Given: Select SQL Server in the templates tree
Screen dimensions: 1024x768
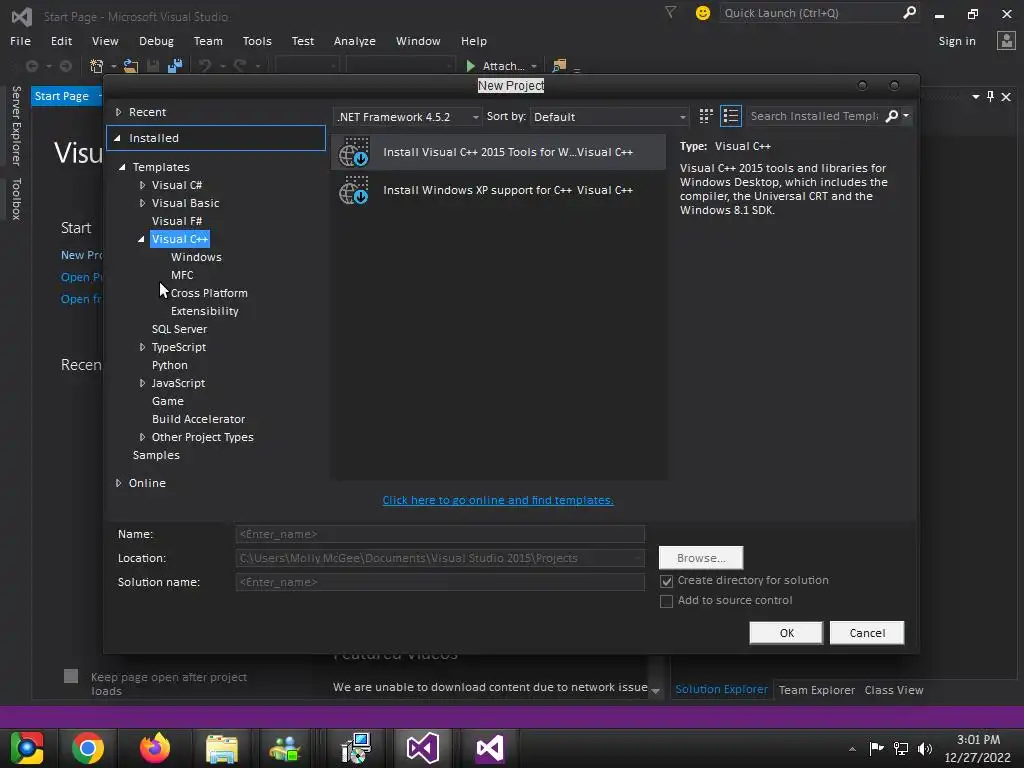Looking at the screenshot, I should click(179, 329).
